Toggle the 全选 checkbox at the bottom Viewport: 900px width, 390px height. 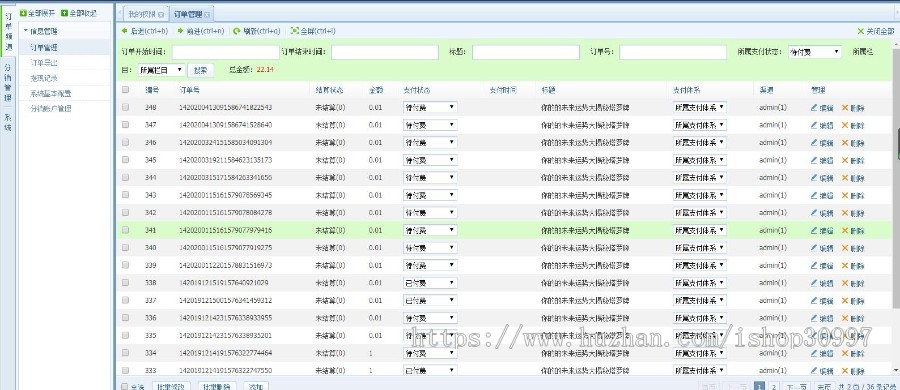click(x=125, y=387)
